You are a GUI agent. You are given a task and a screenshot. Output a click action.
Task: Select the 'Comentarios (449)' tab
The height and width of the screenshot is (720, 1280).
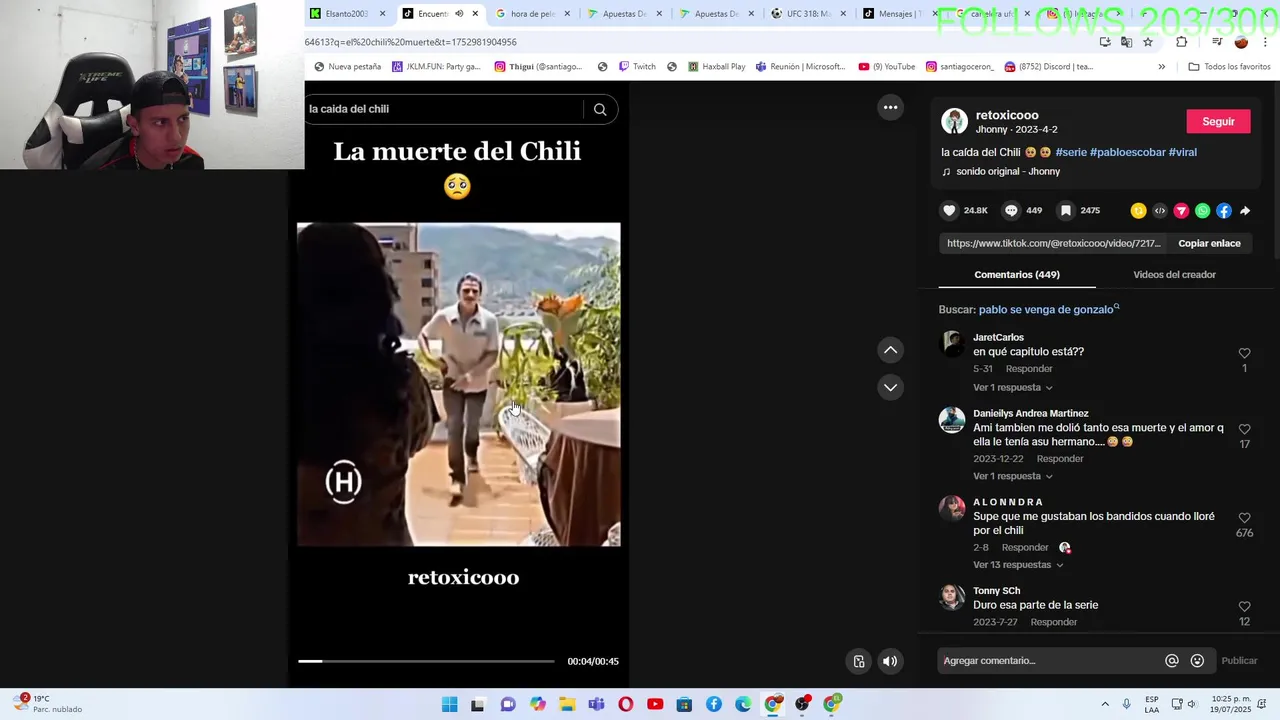[1017, 274]
